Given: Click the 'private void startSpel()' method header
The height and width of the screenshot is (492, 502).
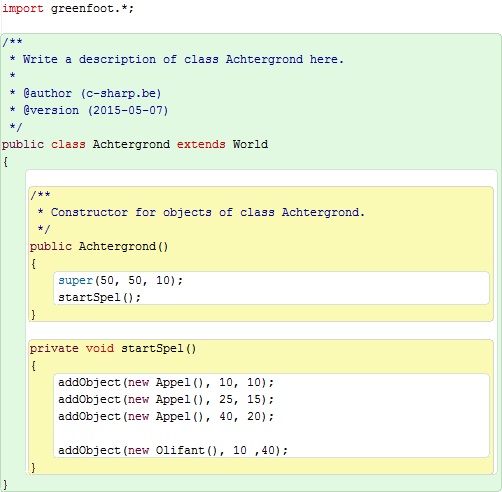Looking at the screenshot, I should [x=113, y=349].
